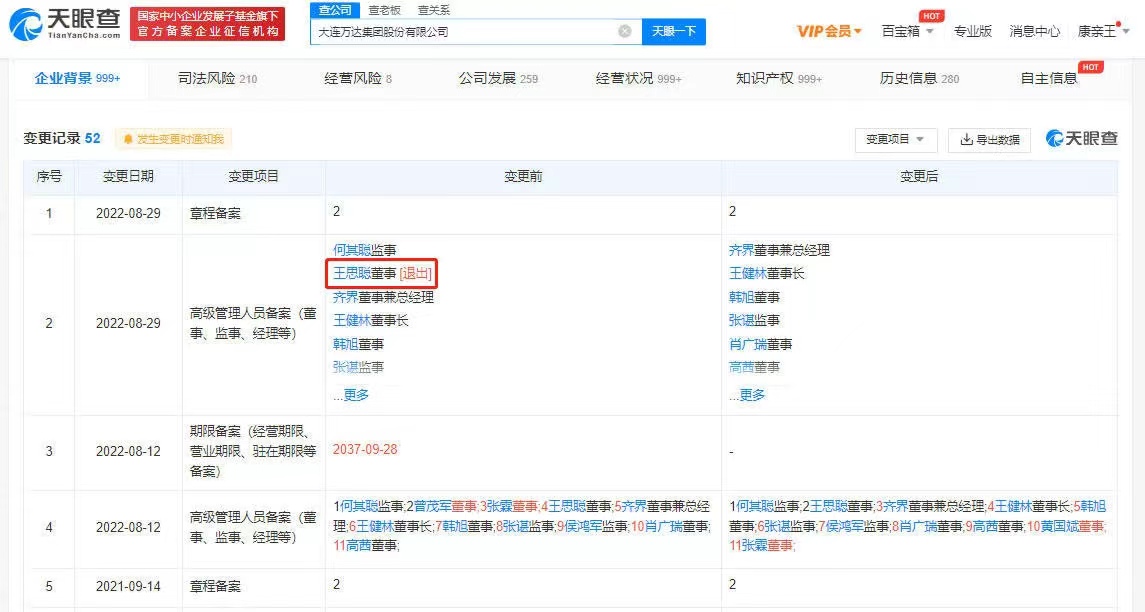Screen dimensions: 1145x612
Task: Click the 天眼一下 search button
Action: 673,31
